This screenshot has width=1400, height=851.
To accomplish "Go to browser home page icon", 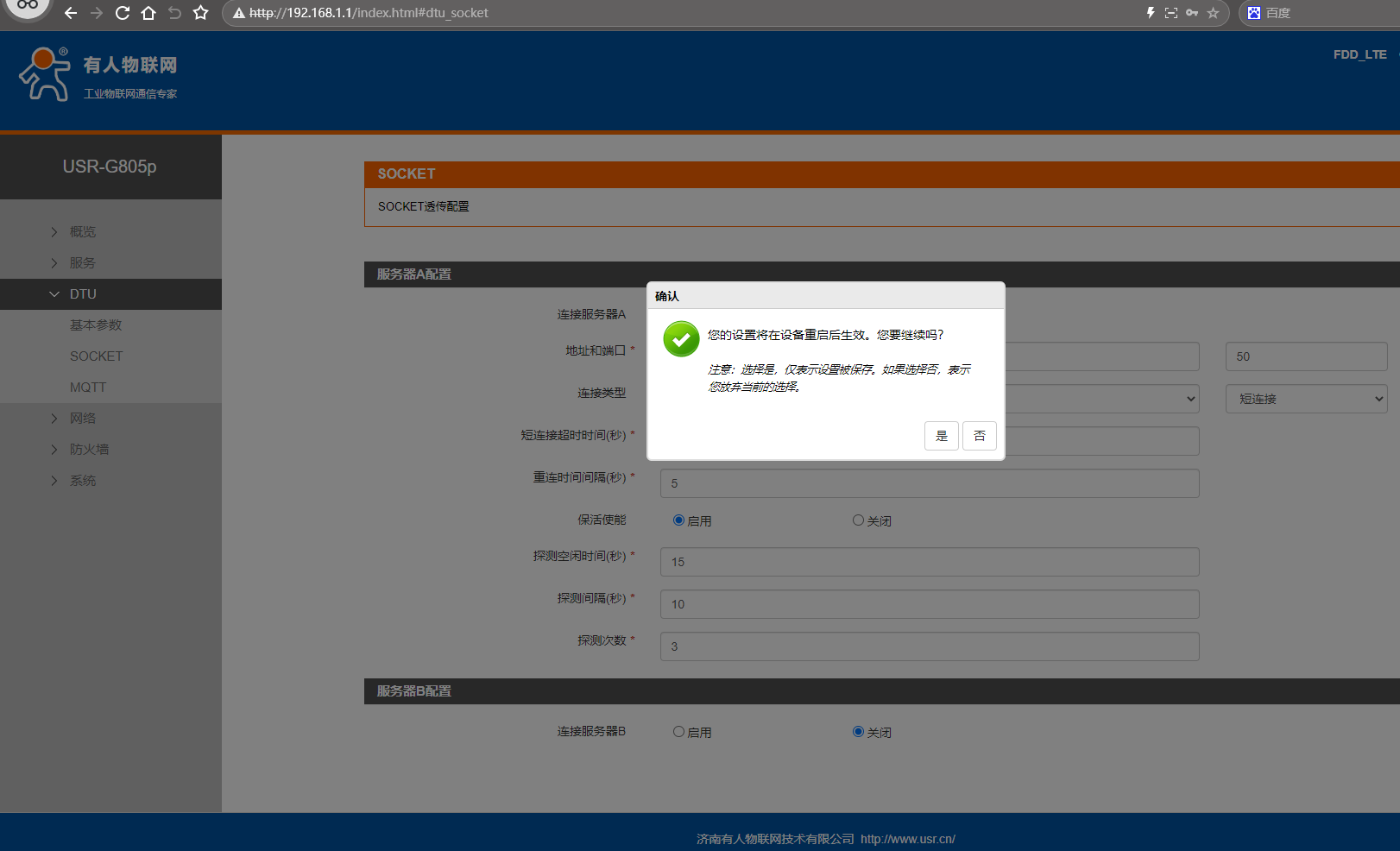I will point(148,13).
